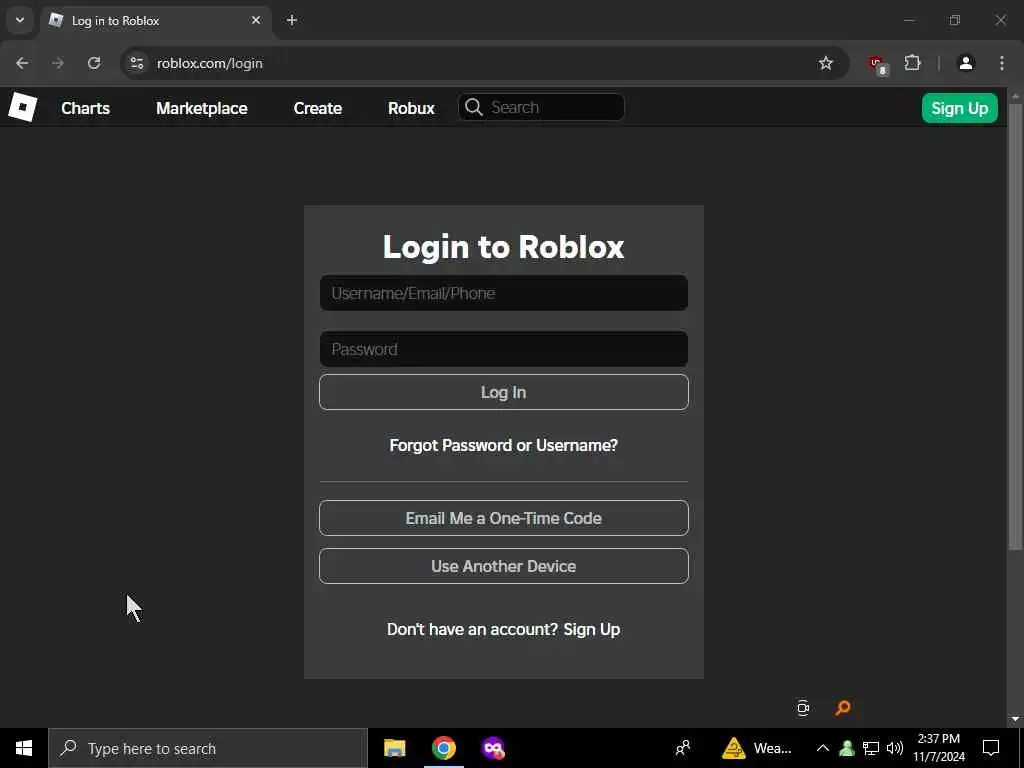Open the weather widget in the taskbar

[x=757, y=748]
